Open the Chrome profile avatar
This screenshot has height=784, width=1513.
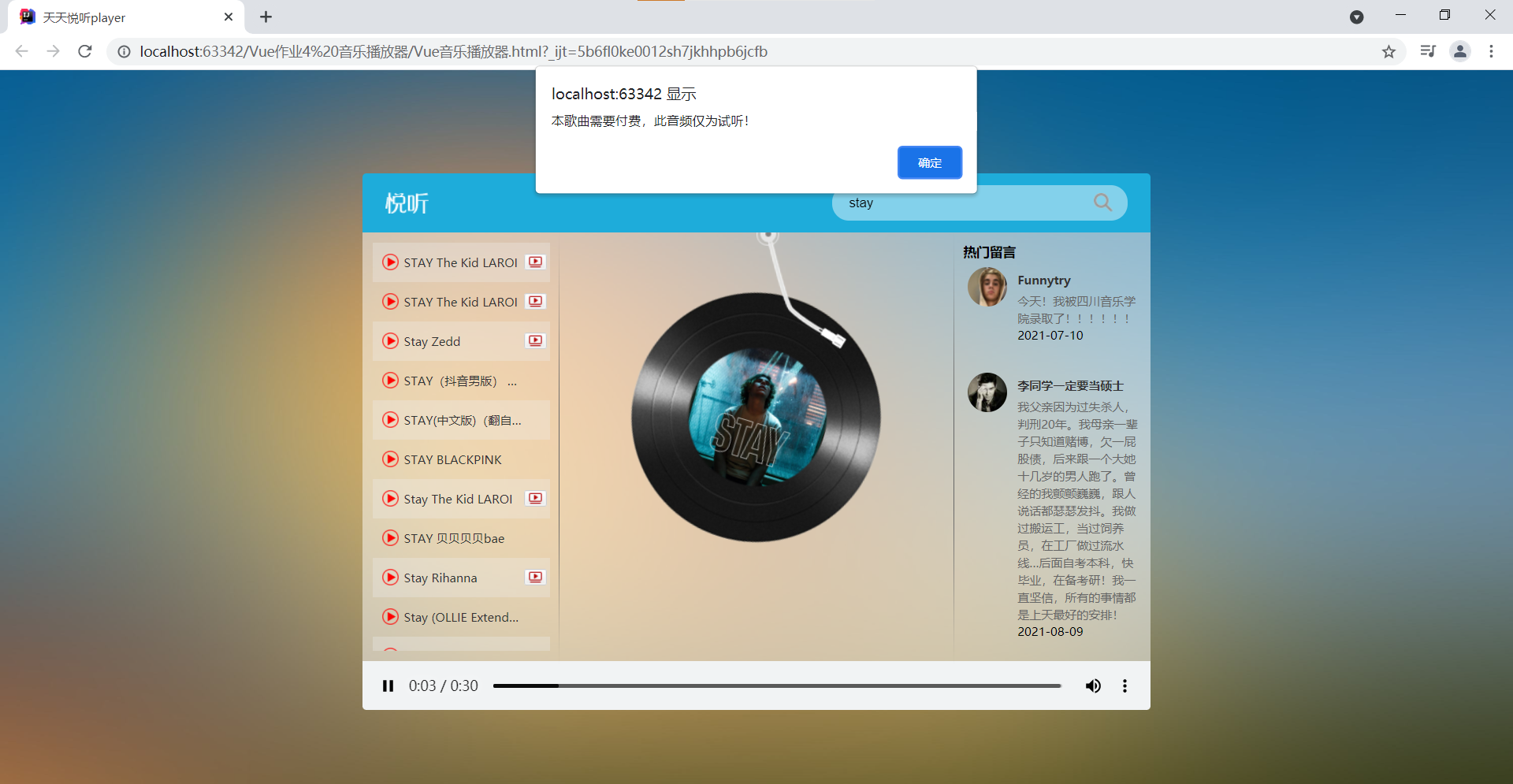(1459, 51)
